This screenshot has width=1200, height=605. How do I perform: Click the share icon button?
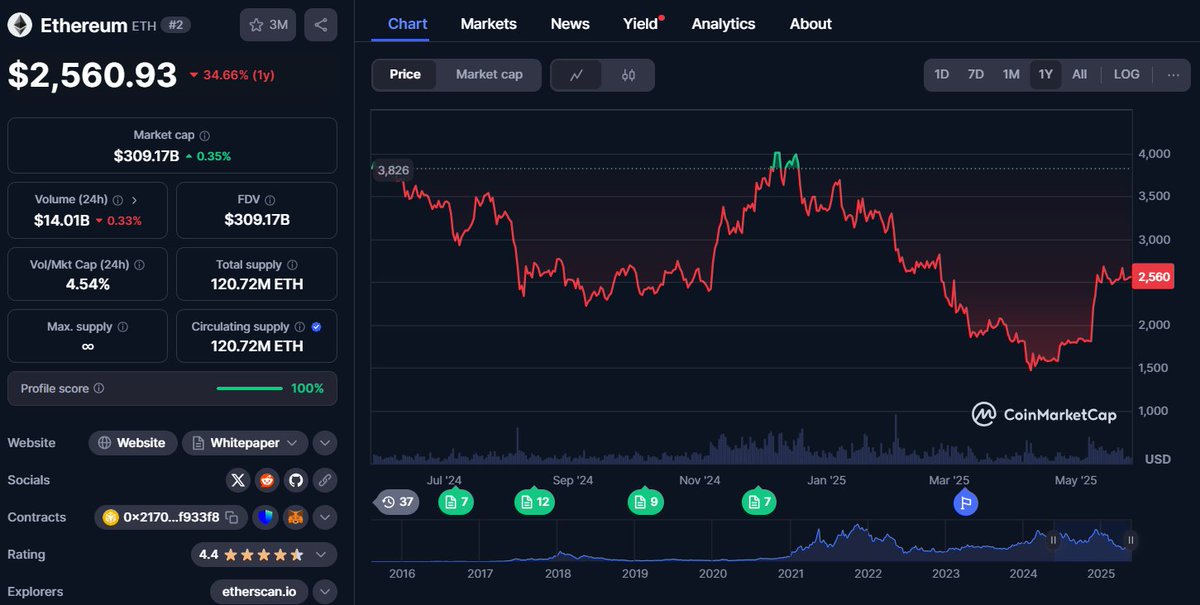click(320, 25)
